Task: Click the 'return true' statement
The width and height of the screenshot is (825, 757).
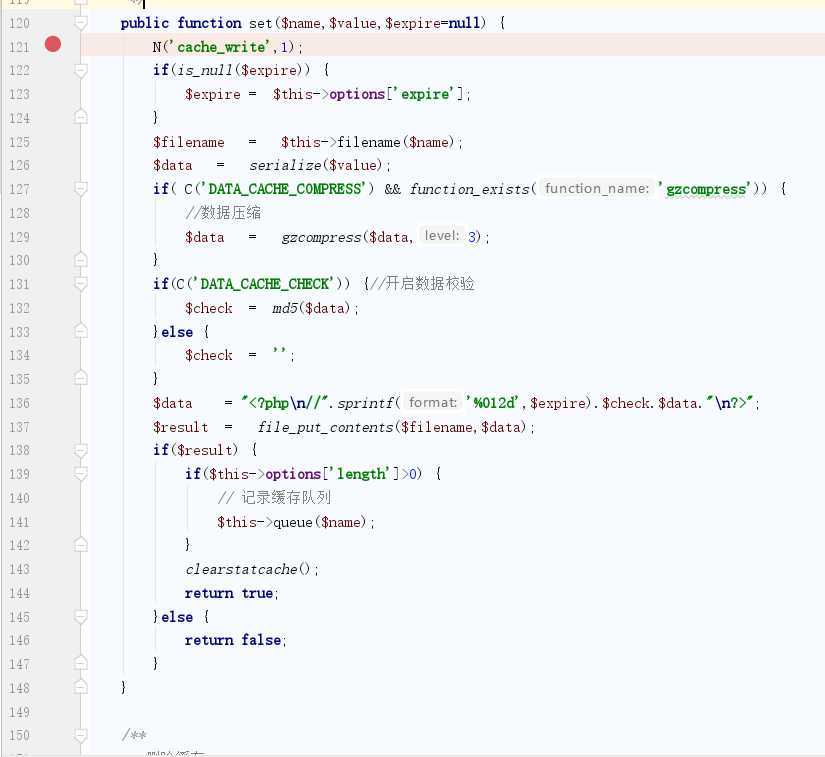Action: [x=231, y=593]
